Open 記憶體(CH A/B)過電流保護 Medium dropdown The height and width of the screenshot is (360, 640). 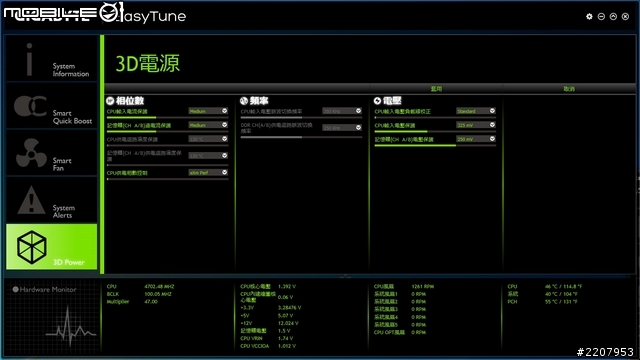(x=208, y=125)
